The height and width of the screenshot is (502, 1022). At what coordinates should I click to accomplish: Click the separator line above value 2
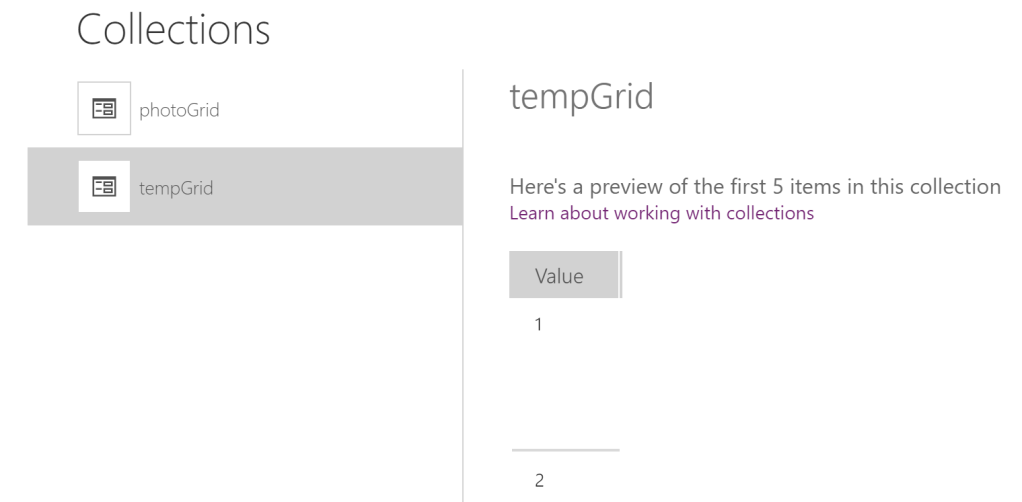tap(565, 451)
